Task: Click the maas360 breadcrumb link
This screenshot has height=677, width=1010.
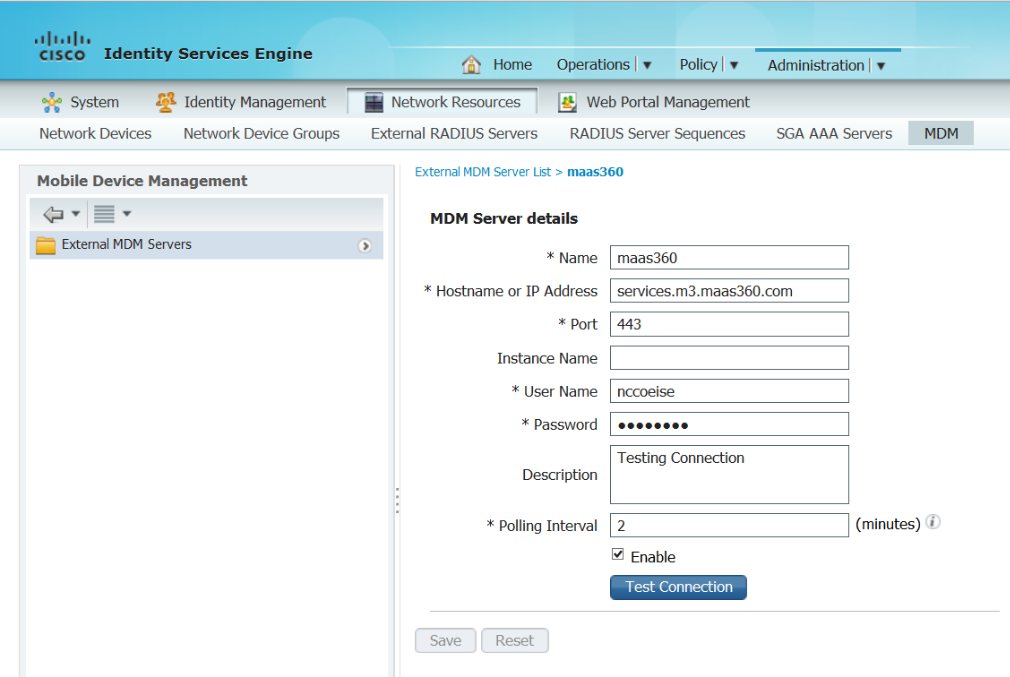Action: click(595, 172)
